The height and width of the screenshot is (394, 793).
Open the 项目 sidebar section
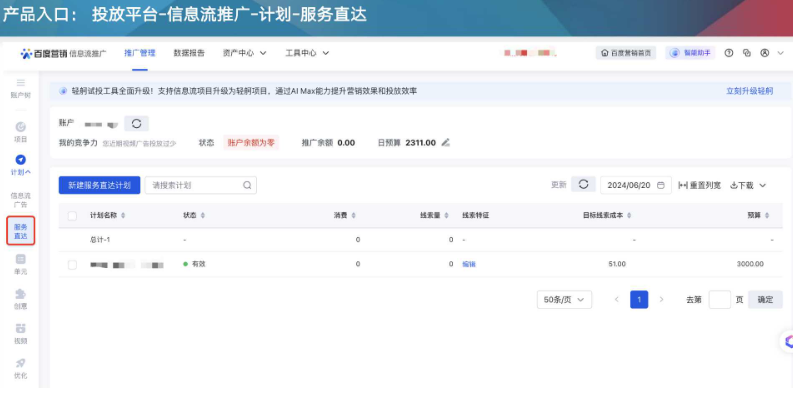(x=21, y=132)
